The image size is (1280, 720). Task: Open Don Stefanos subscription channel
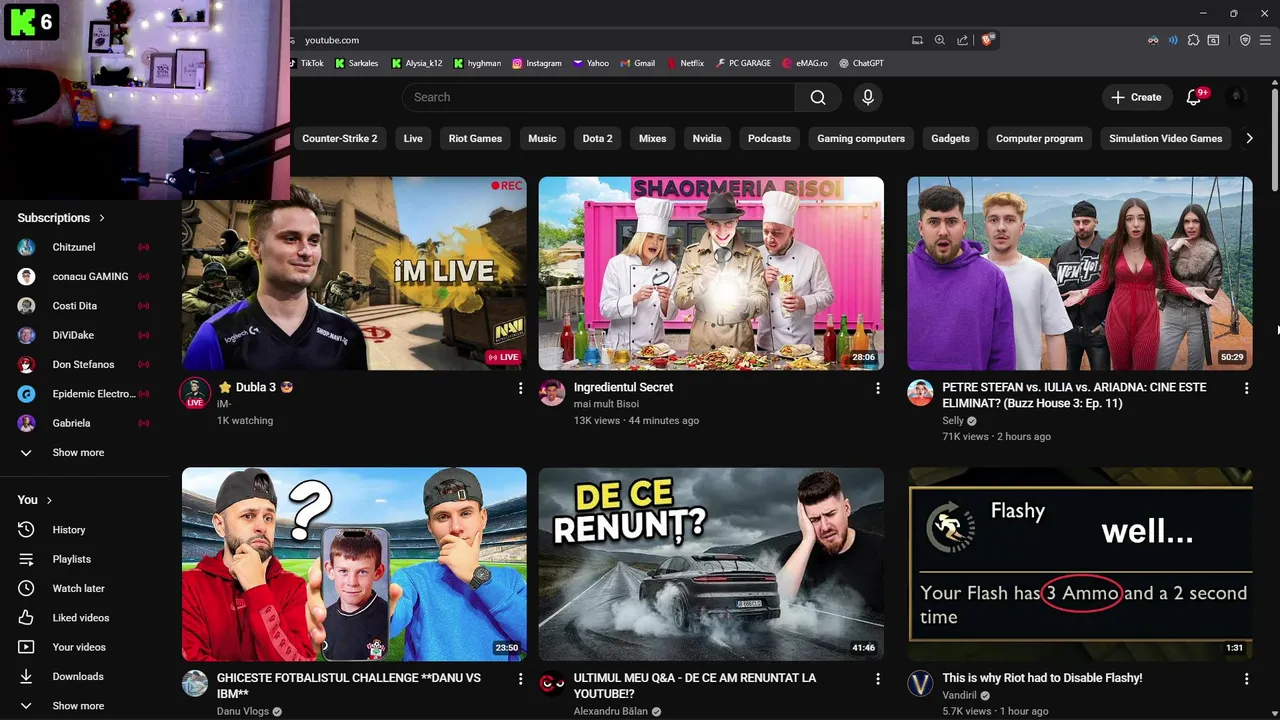point(85,365)
